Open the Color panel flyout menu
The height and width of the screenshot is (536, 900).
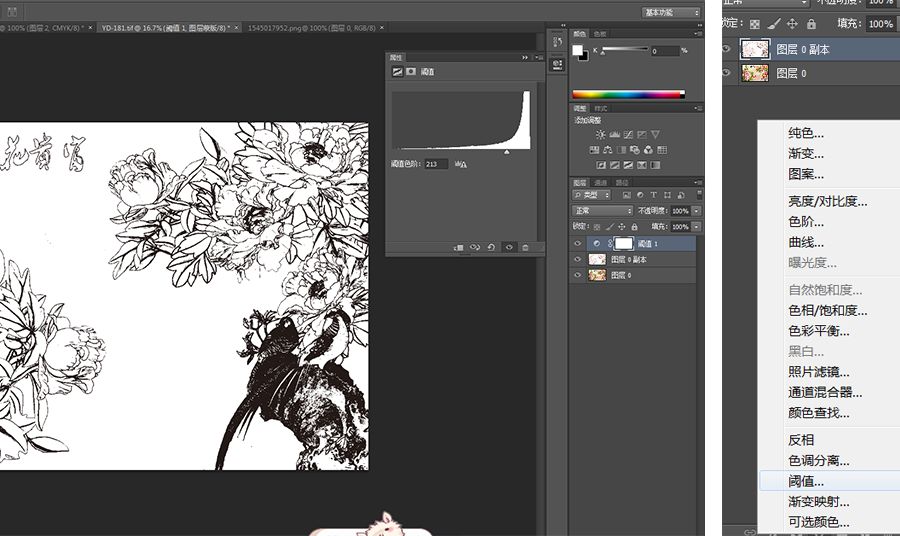[699, 34]
